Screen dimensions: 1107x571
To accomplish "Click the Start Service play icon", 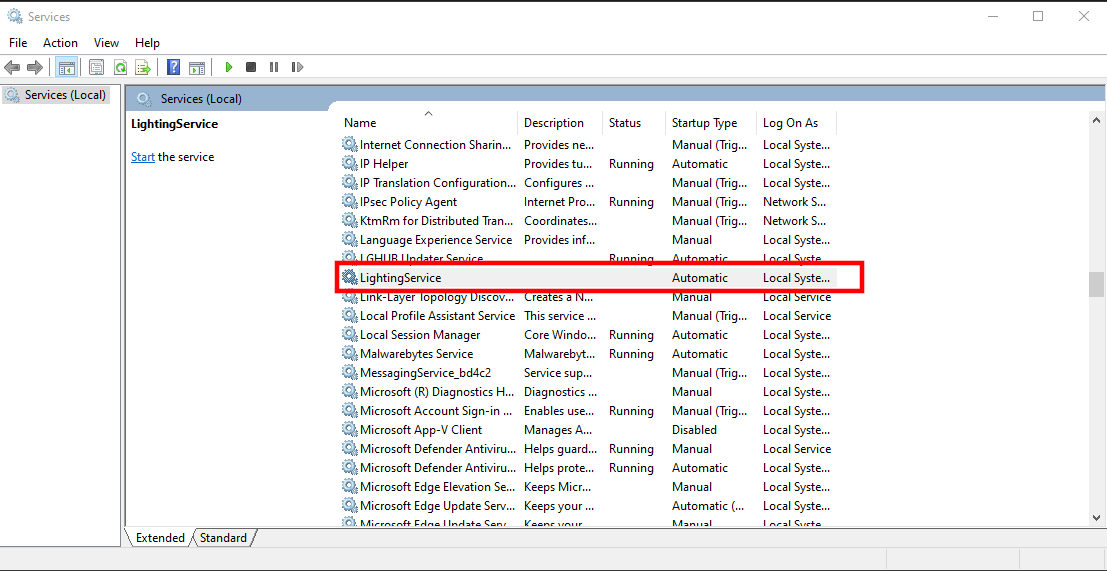I will tap(229, 67).
